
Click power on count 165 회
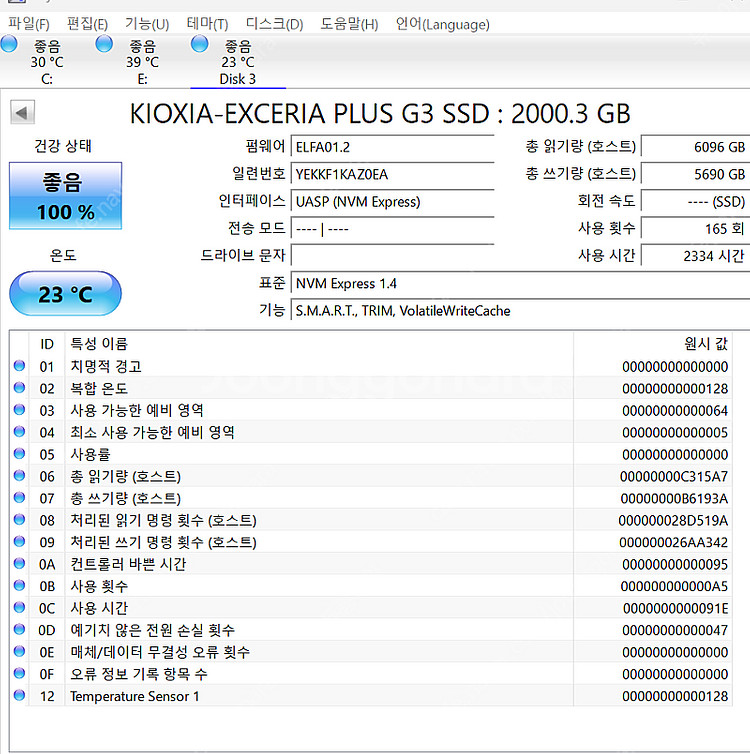[696, 228]
